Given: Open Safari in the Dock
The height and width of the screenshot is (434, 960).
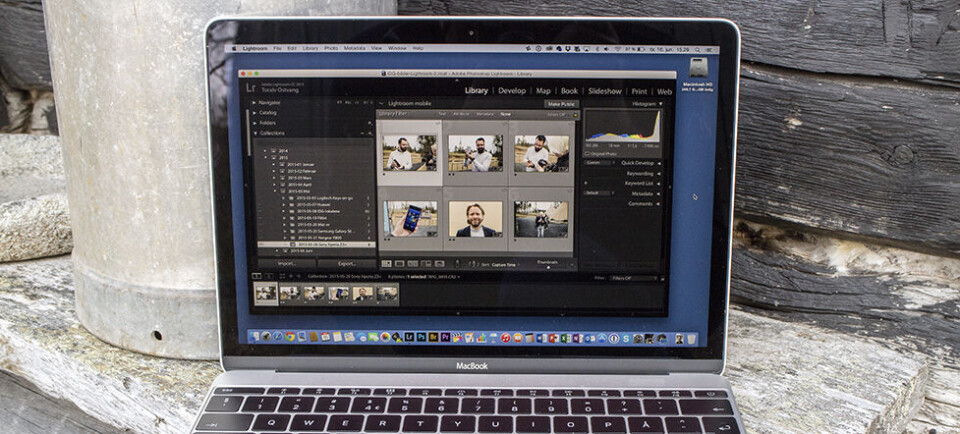Looking at the screenshot, I should tap(277, 338).
